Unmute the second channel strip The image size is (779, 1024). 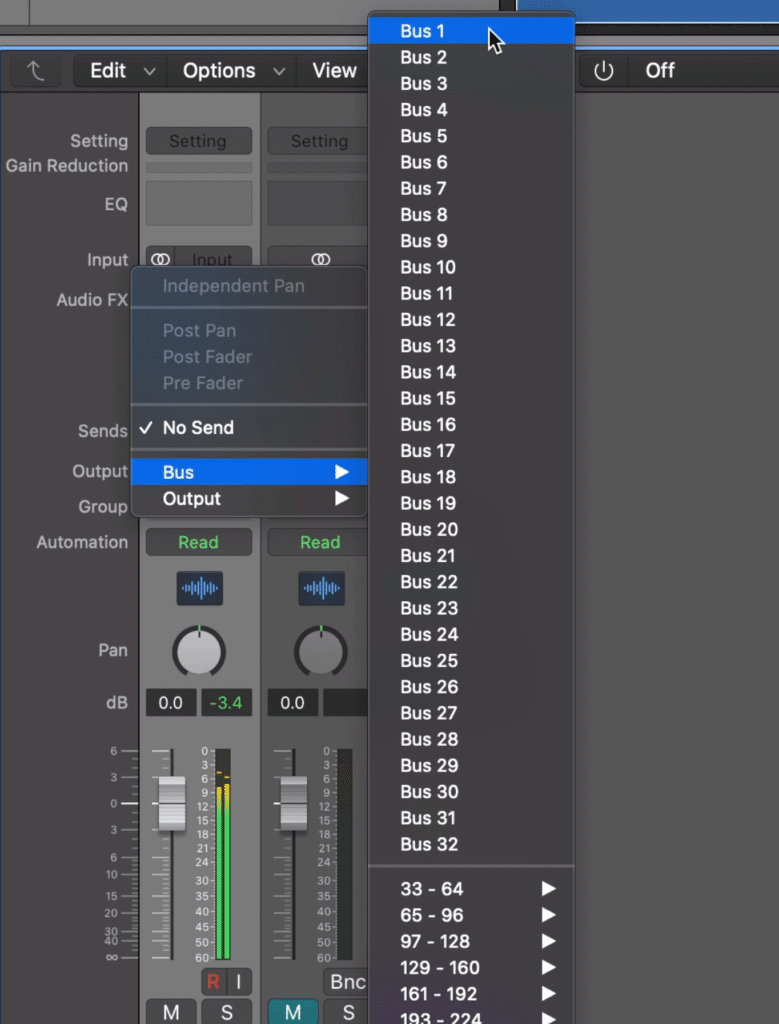click(x=293, y=1012)
